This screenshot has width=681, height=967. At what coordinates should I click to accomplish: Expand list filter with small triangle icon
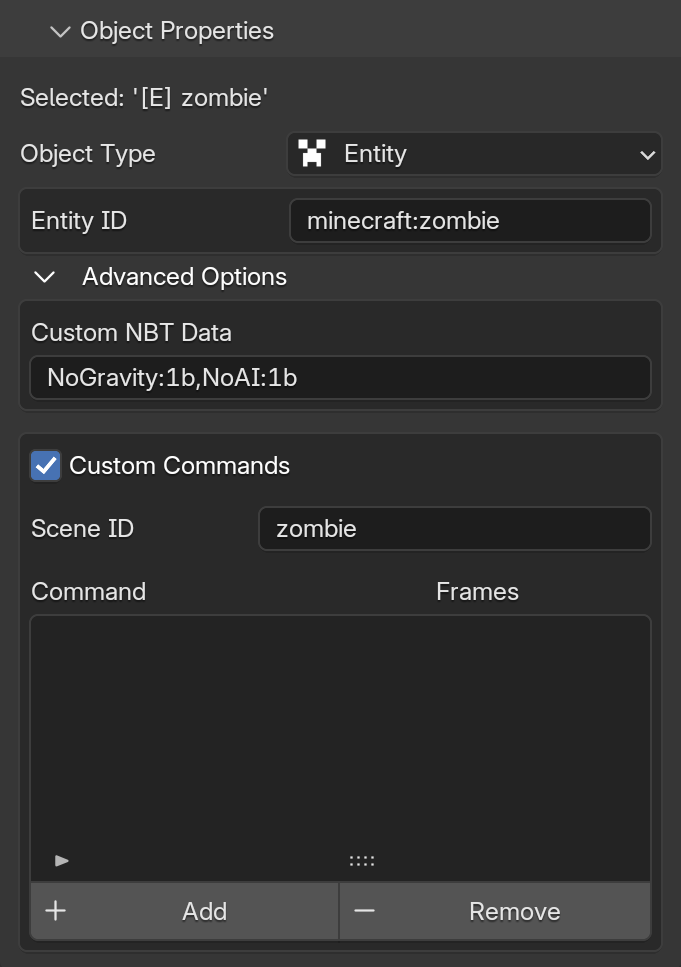[x=61, y=860]
